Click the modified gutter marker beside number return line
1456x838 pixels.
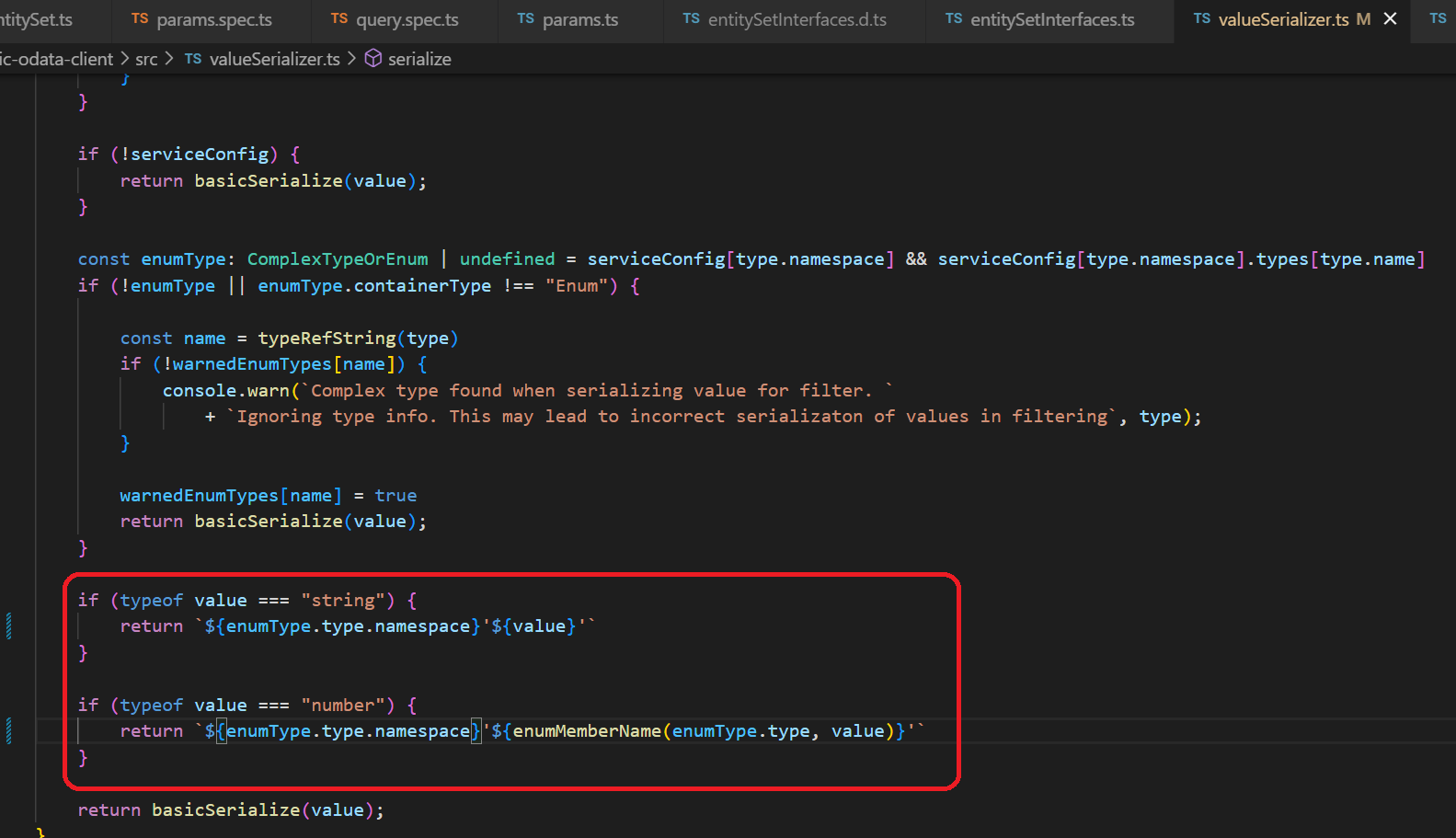click(x=9, y=731)
